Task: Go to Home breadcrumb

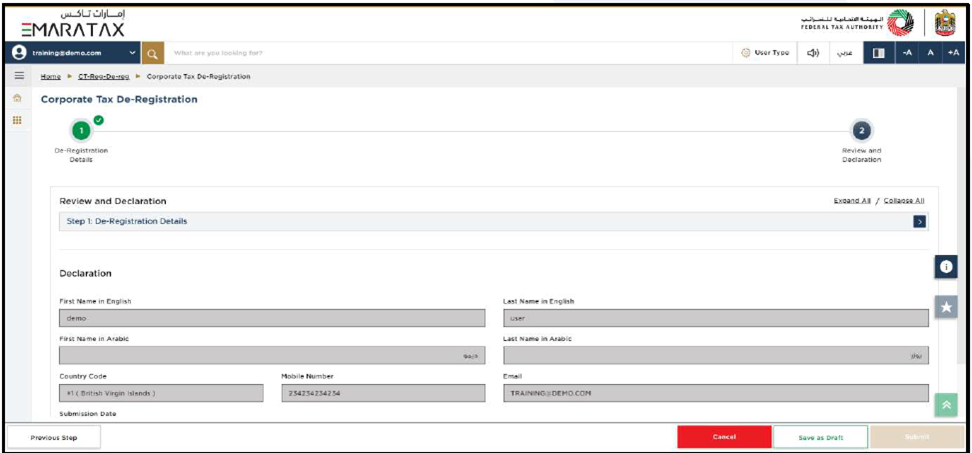Action: (x=50, y=76)
